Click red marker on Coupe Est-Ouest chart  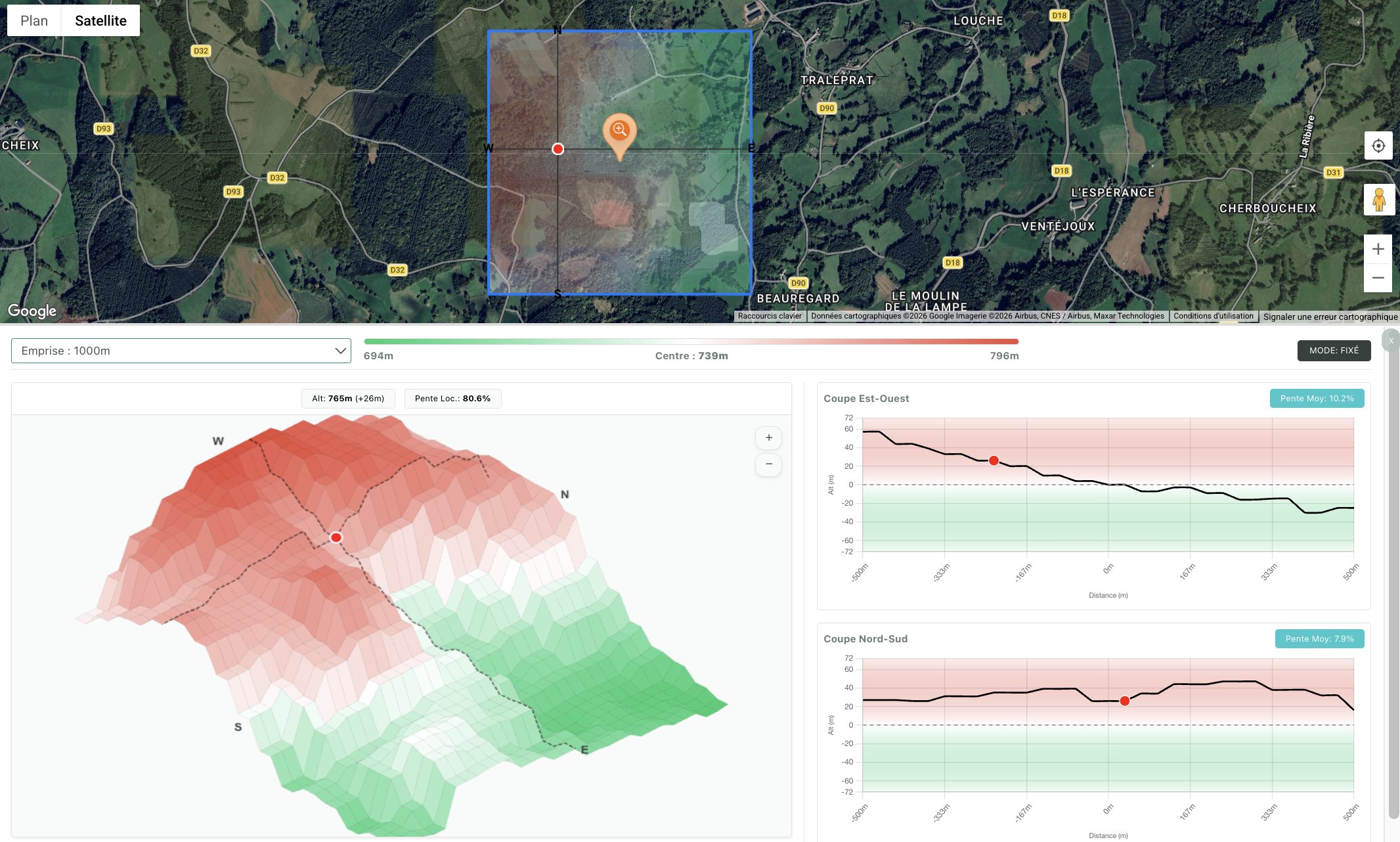point(994,460)
